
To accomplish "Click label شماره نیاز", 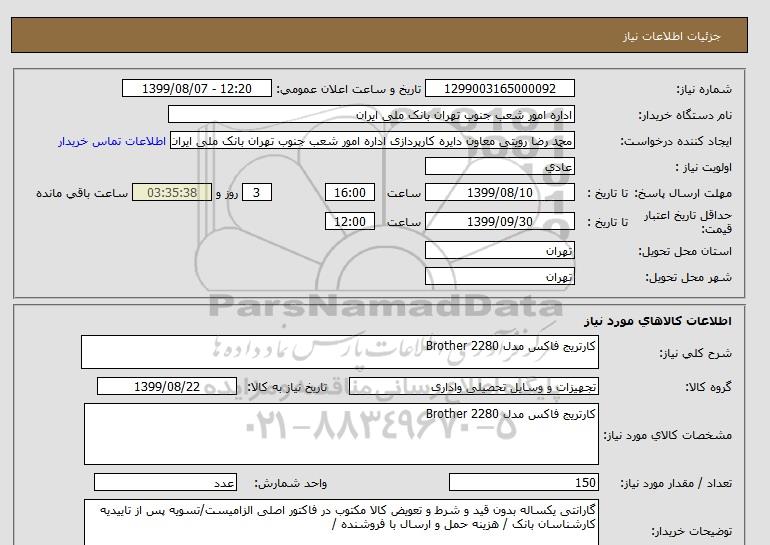I will click(704, 89).
